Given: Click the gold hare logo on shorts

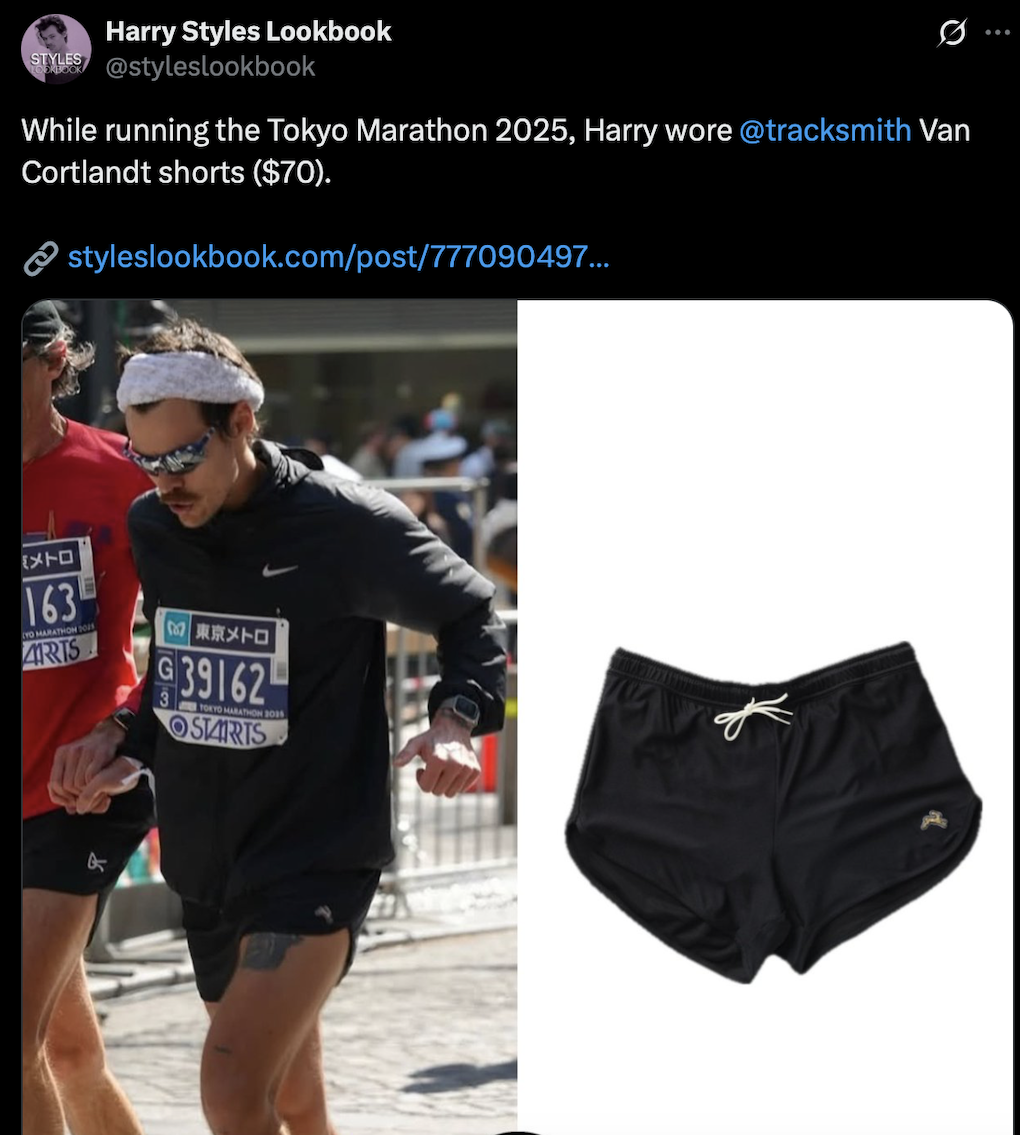Looking at the screenshot, I should point(934,819).
